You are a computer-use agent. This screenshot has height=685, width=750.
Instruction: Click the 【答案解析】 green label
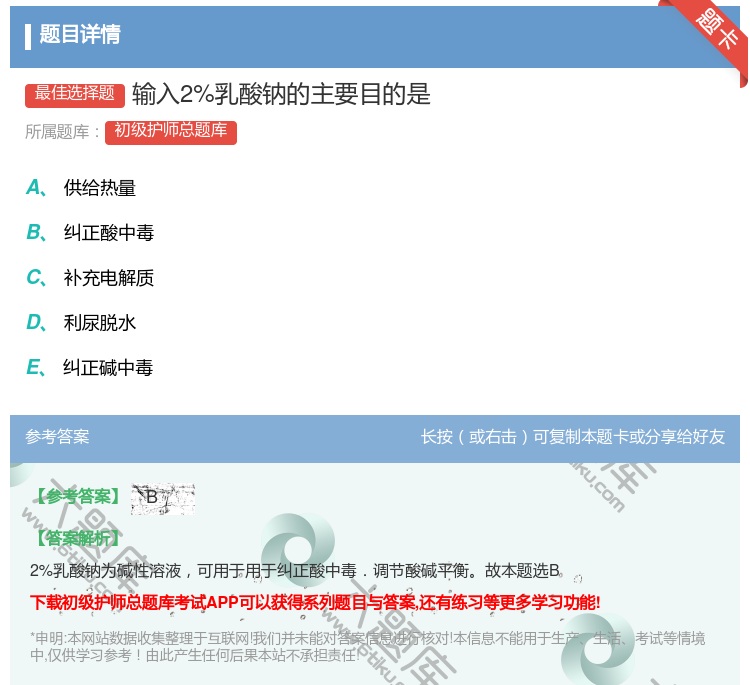click(78, 539)
